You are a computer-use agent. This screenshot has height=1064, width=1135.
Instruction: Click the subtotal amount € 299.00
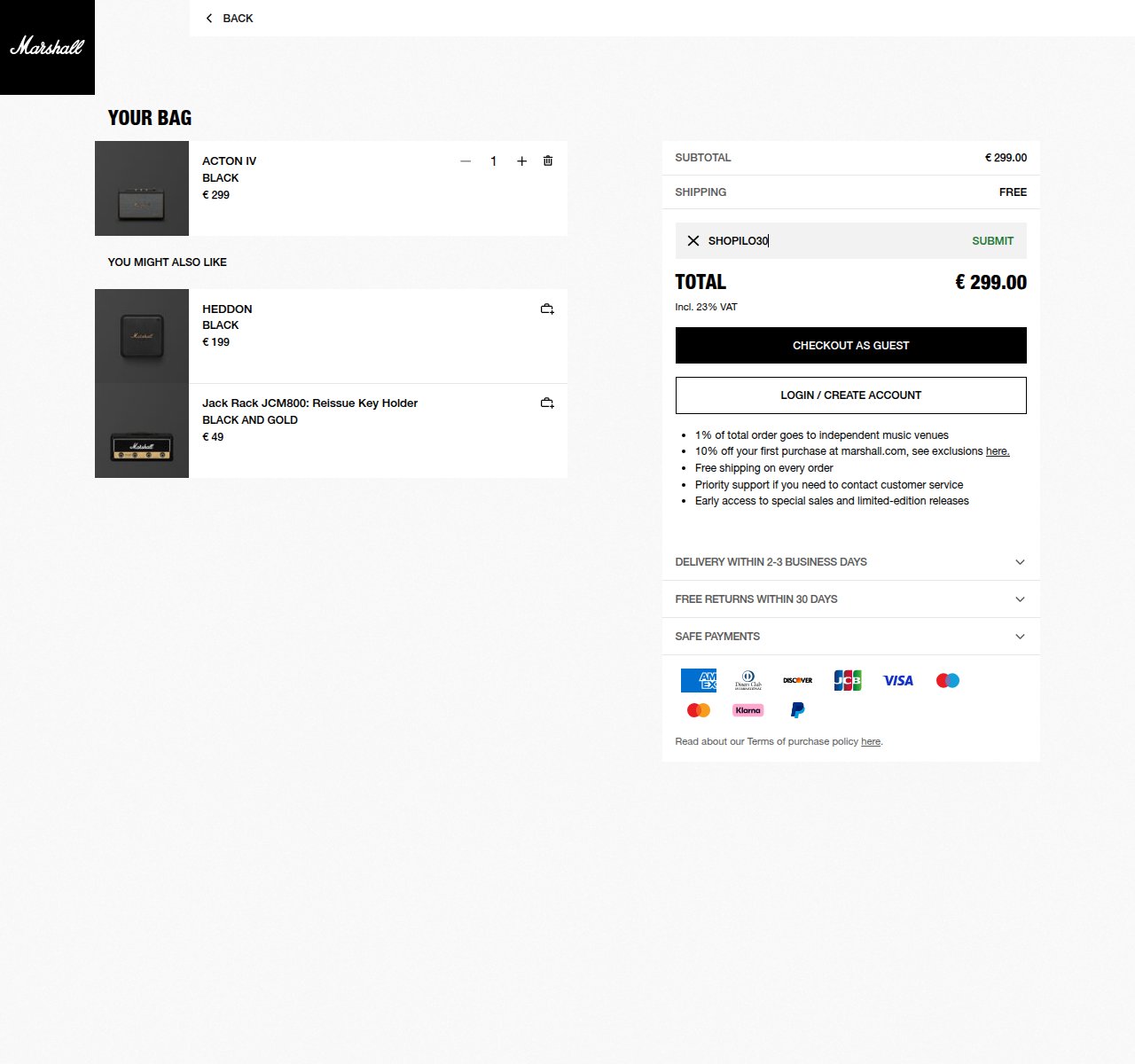(1006, 158)
